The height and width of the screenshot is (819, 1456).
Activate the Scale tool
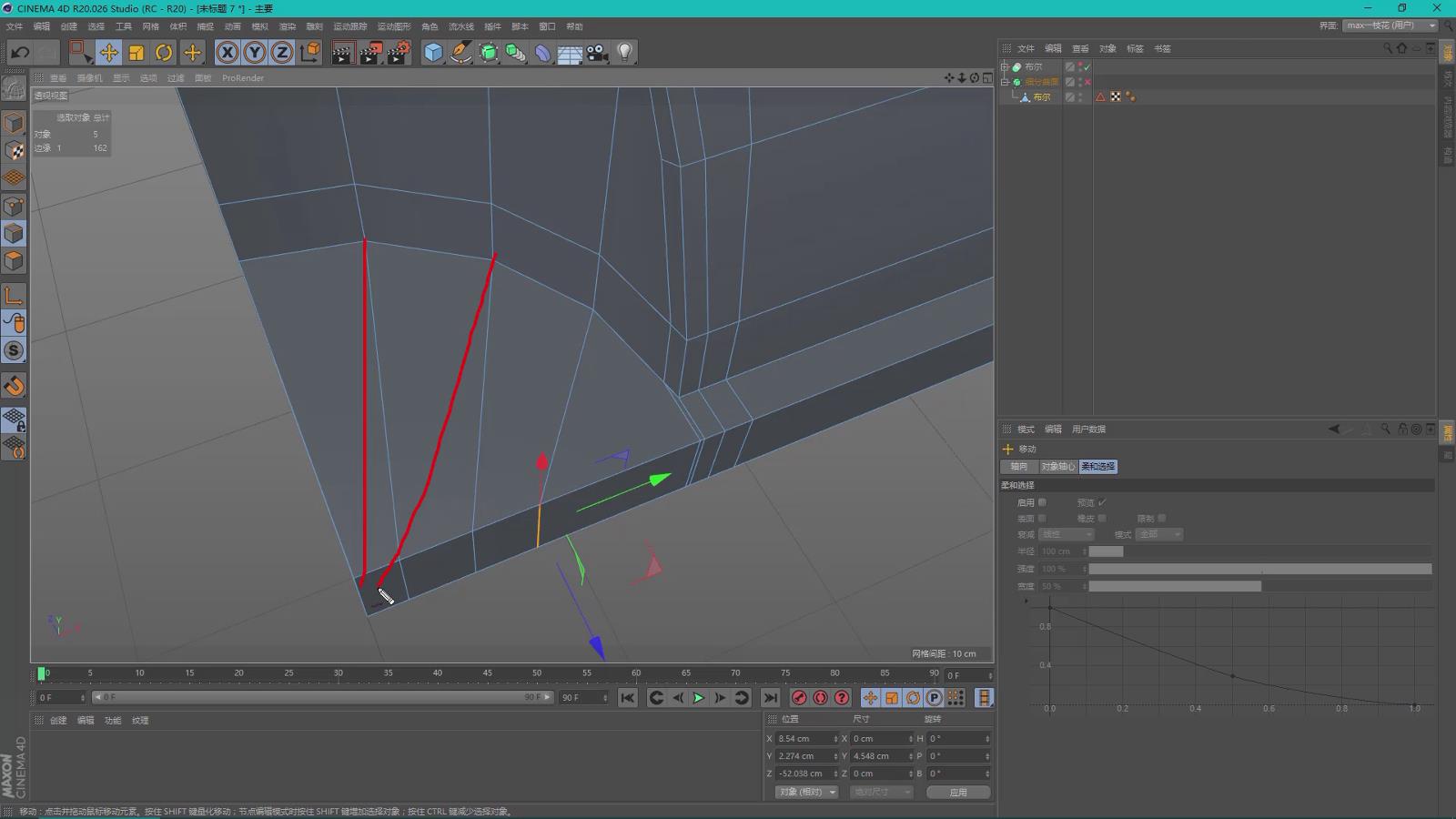(x=136, y=53)
